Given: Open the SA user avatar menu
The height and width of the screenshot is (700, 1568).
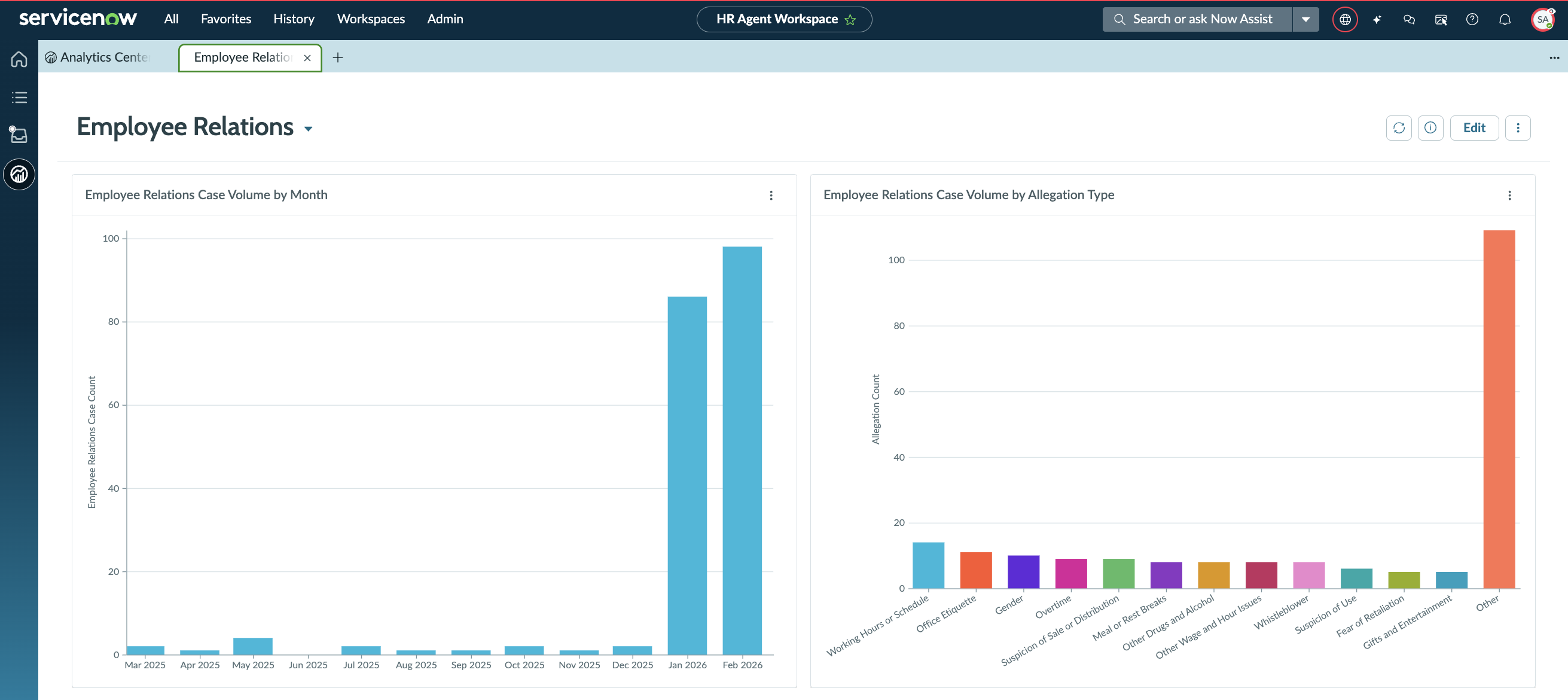Looking at the screenshot, I should (x=1542, y=20).
